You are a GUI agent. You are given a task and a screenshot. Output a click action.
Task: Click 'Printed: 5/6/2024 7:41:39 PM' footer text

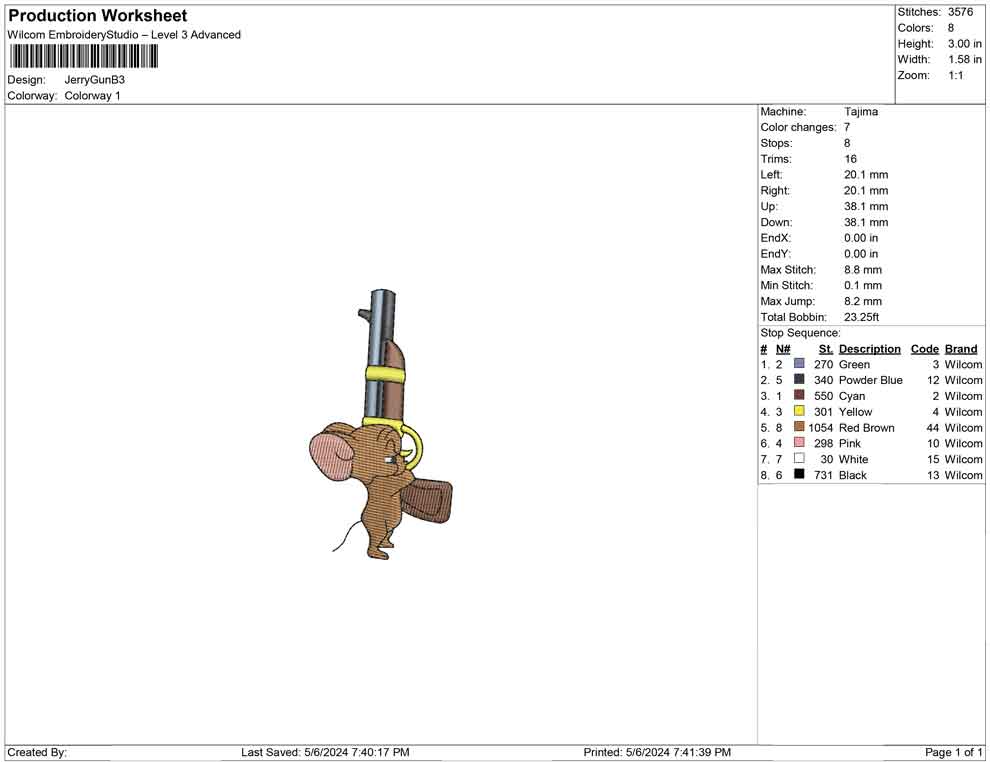(x=657, y=752)
